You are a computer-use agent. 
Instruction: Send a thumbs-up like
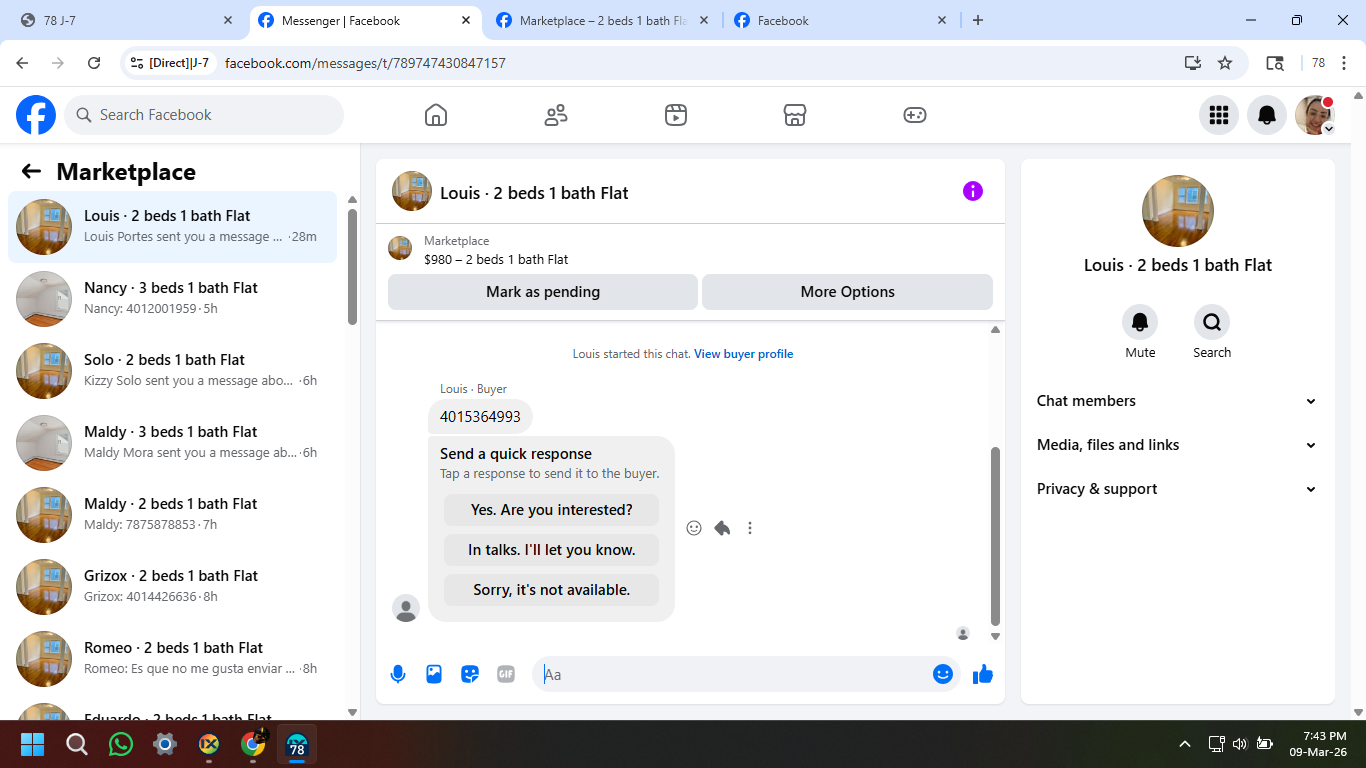(983, 674)
